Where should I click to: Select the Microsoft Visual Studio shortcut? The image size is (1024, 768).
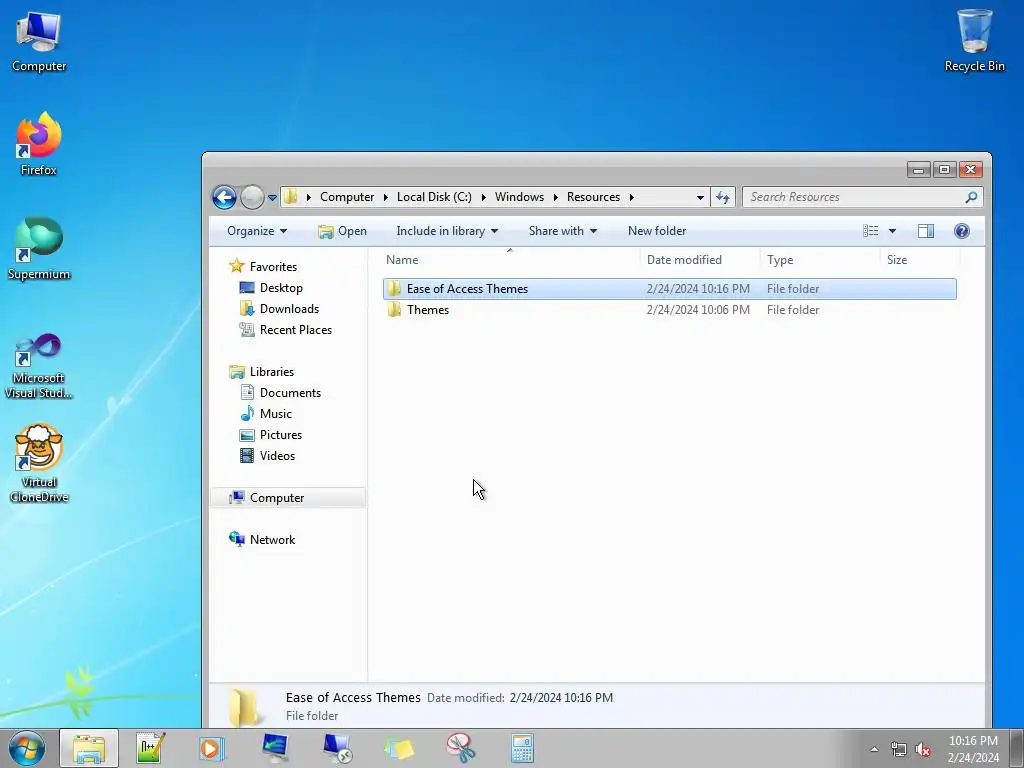(39, 366)
